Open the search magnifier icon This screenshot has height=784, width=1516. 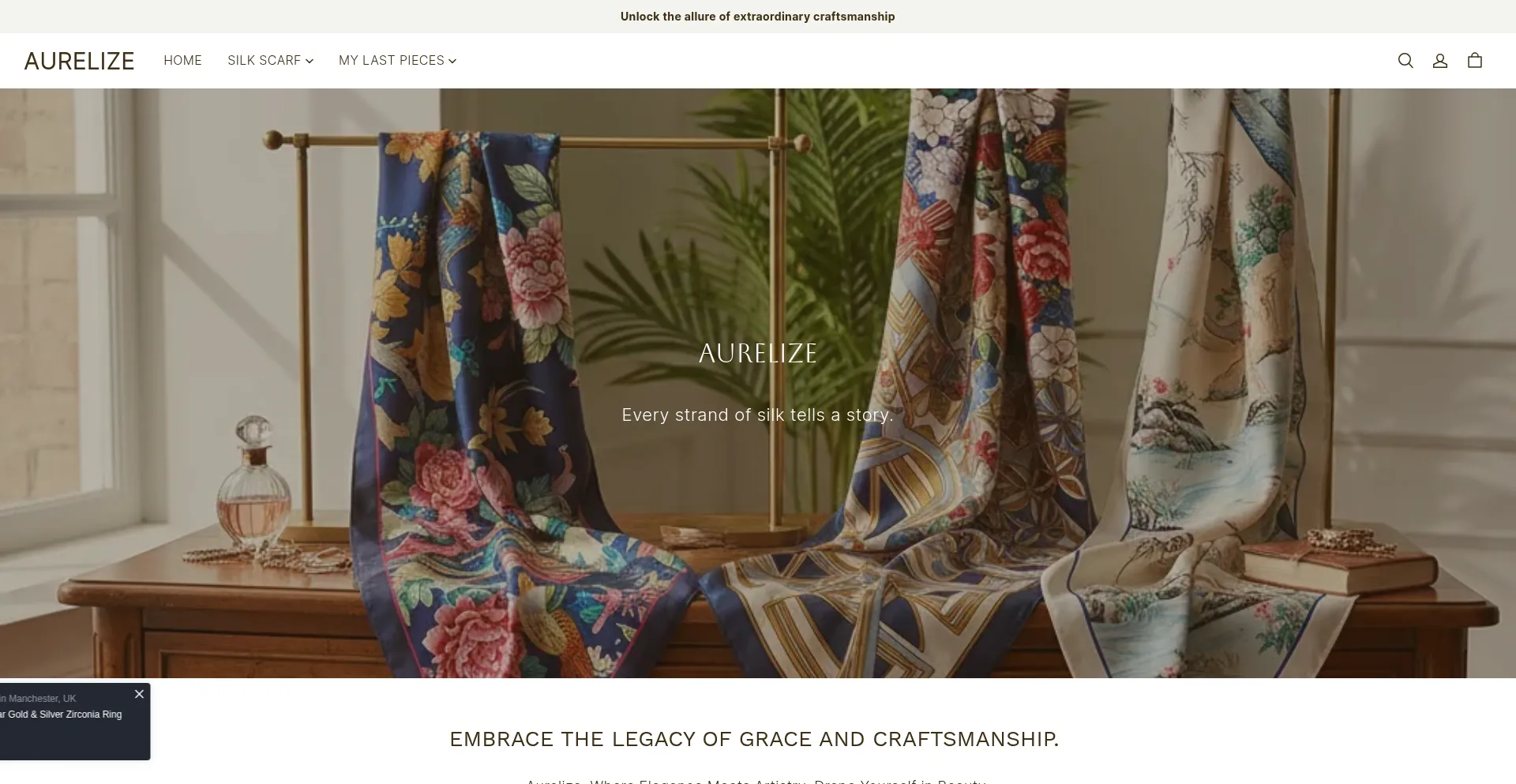click(1405, 61)
